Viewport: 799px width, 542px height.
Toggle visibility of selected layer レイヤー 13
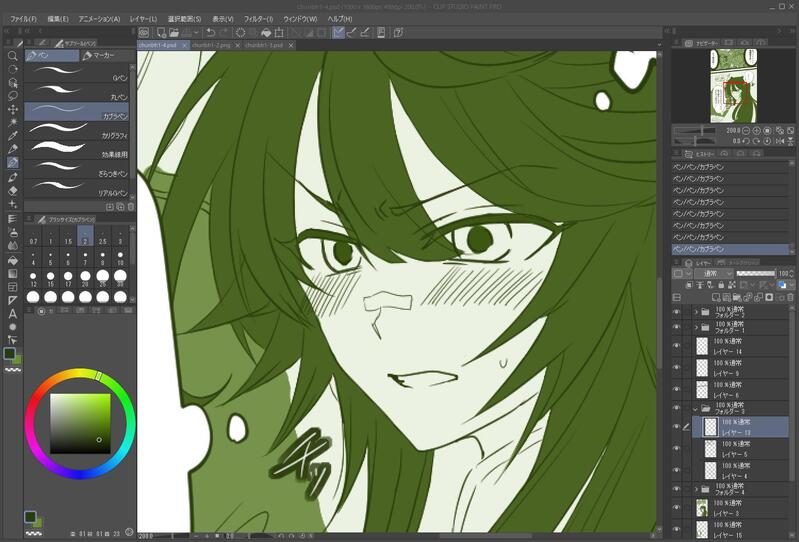(677, 427)
